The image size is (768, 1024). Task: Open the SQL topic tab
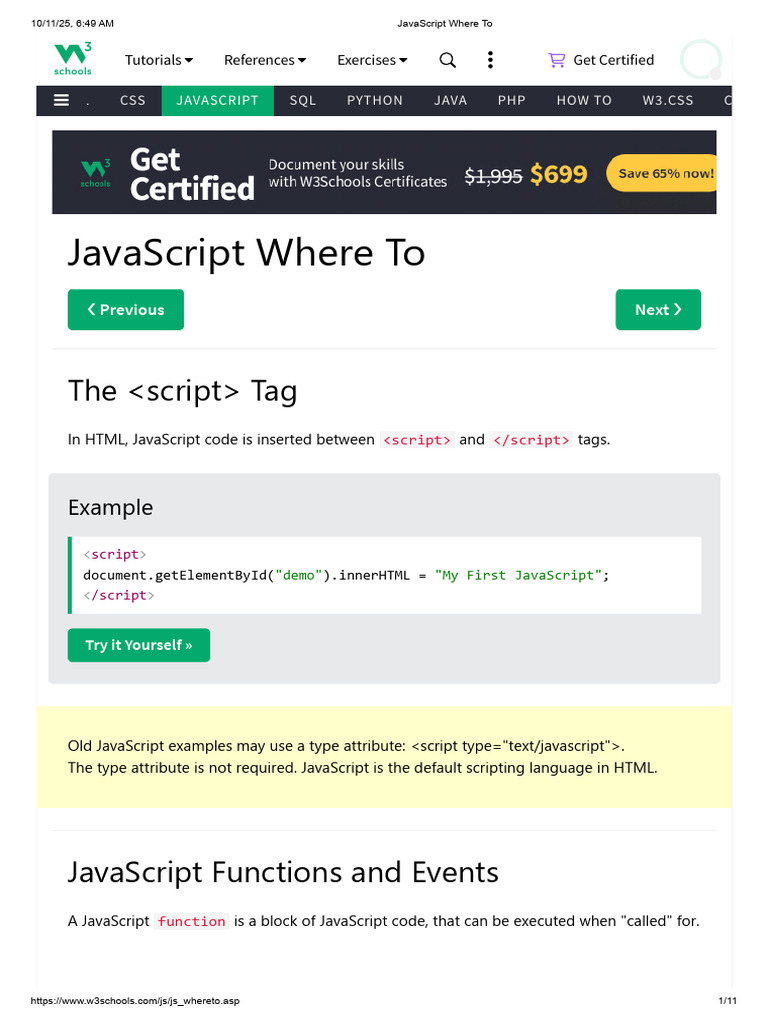pos(302,101)
